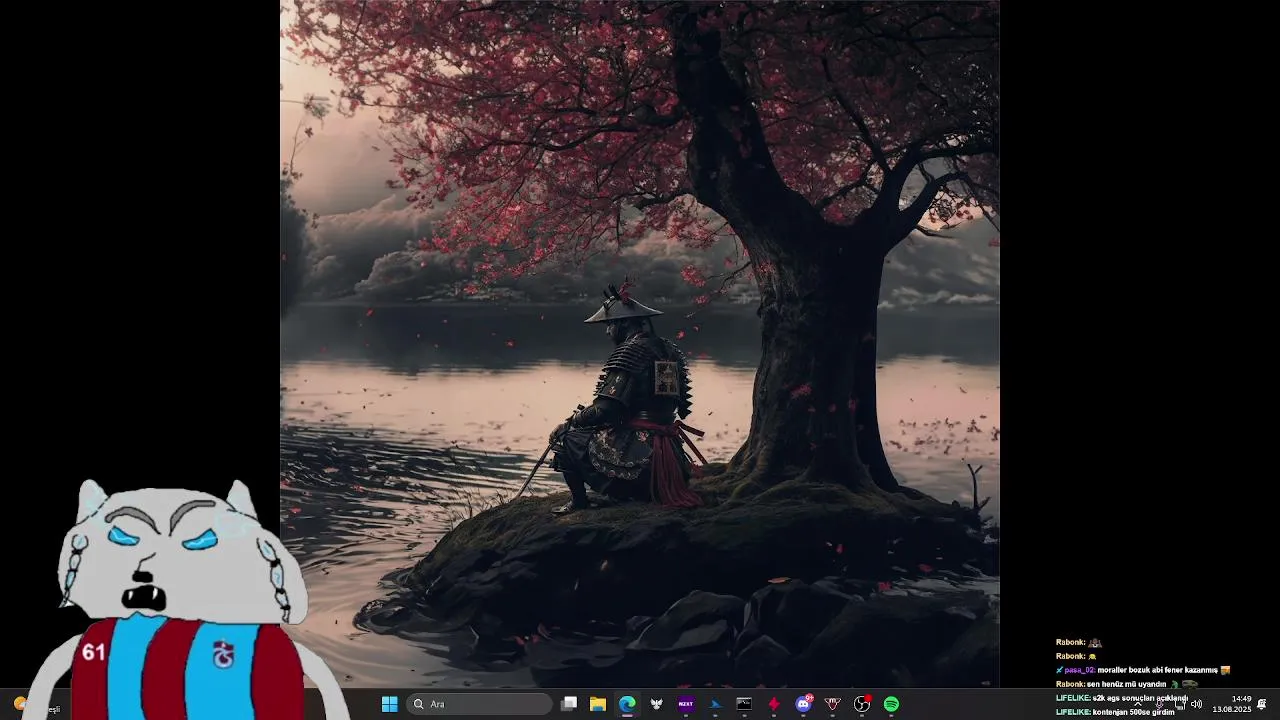Screen dimensions: 1280x720
Task: Open the white winged emblem taskbar app
Action: (657, 704)
